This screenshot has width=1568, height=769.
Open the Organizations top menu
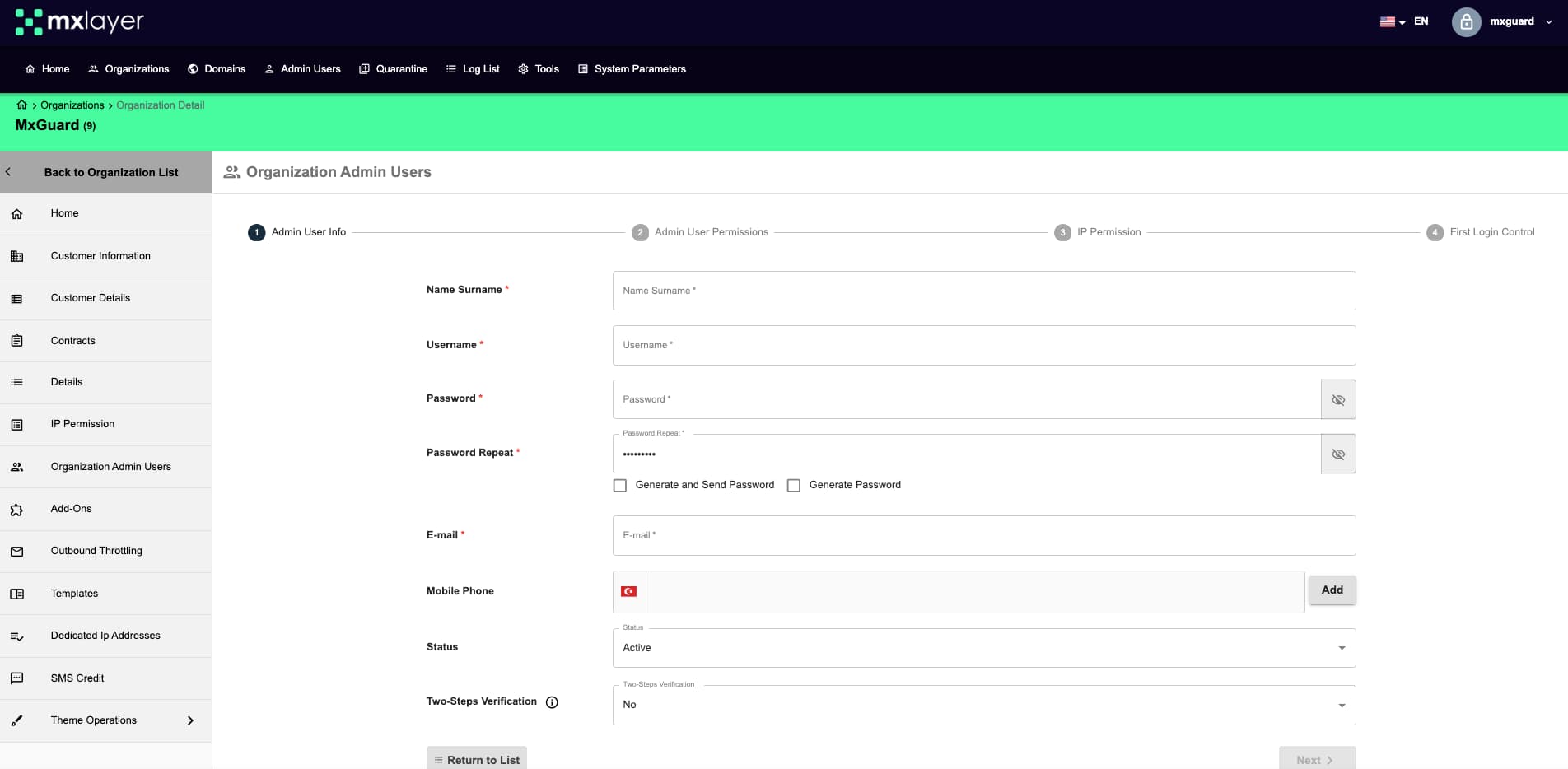tap(128, 69)
